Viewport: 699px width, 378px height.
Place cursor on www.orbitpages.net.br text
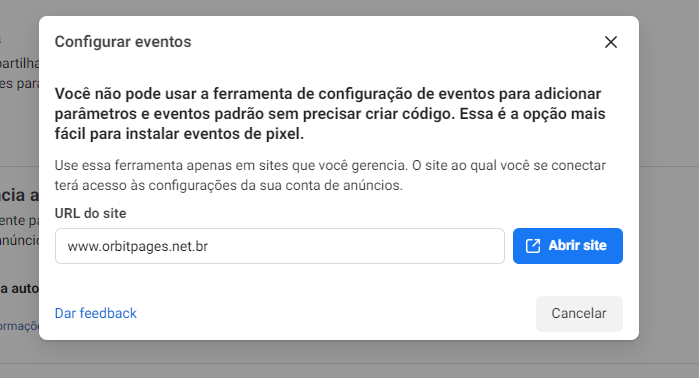click(x=137, y=247)
